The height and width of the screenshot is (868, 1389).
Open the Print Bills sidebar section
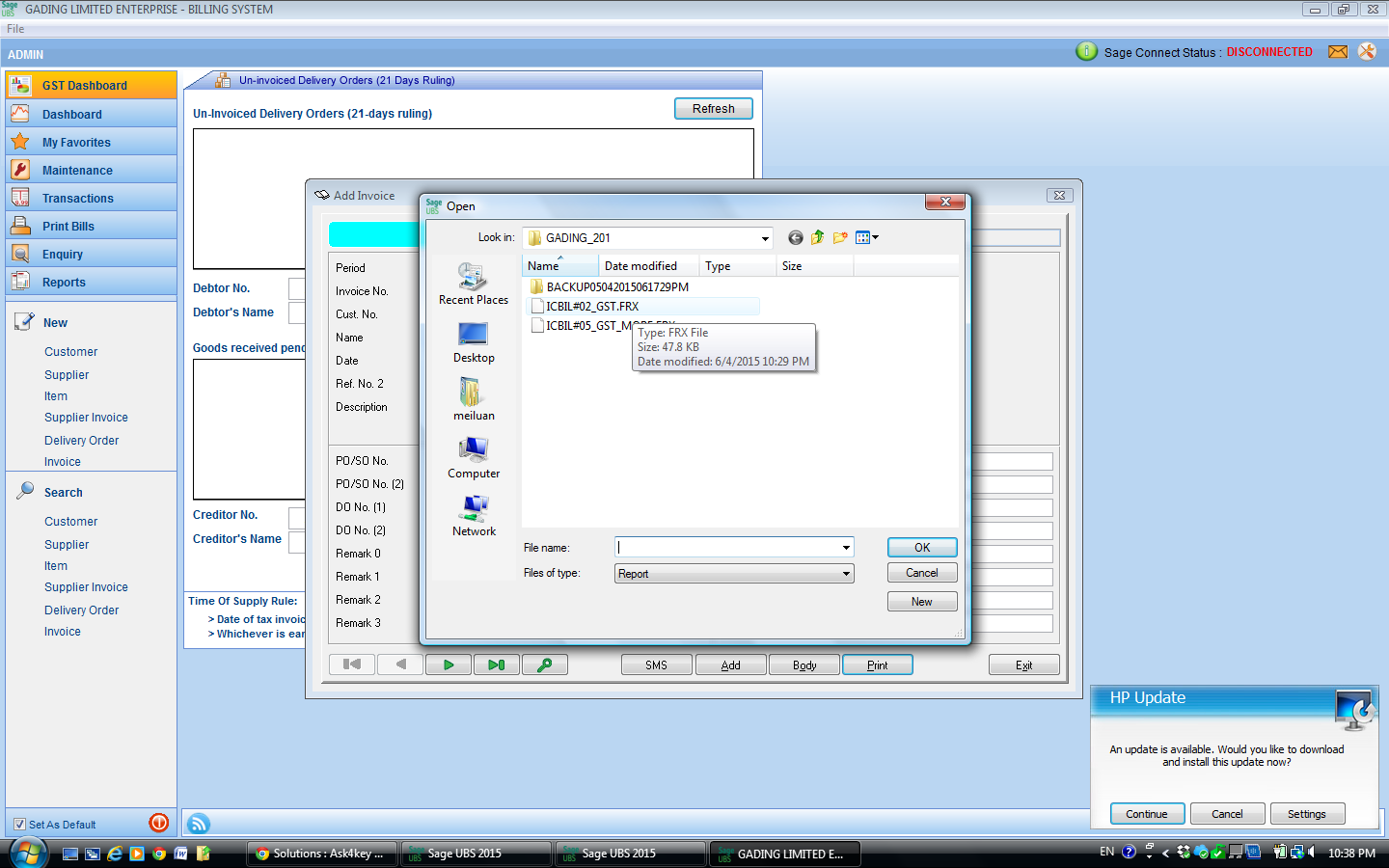(x=91, y=226)
